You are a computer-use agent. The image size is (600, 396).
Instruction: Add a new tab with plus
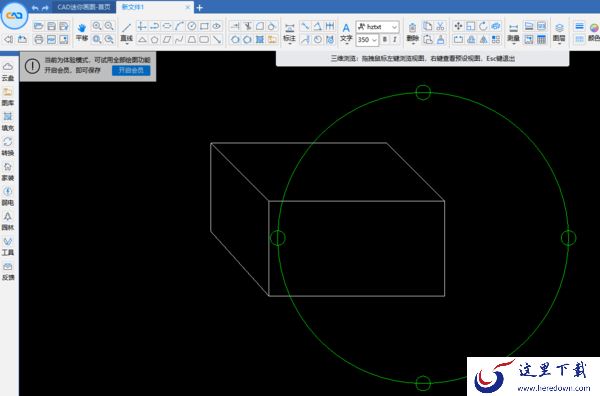coord(199,7)
